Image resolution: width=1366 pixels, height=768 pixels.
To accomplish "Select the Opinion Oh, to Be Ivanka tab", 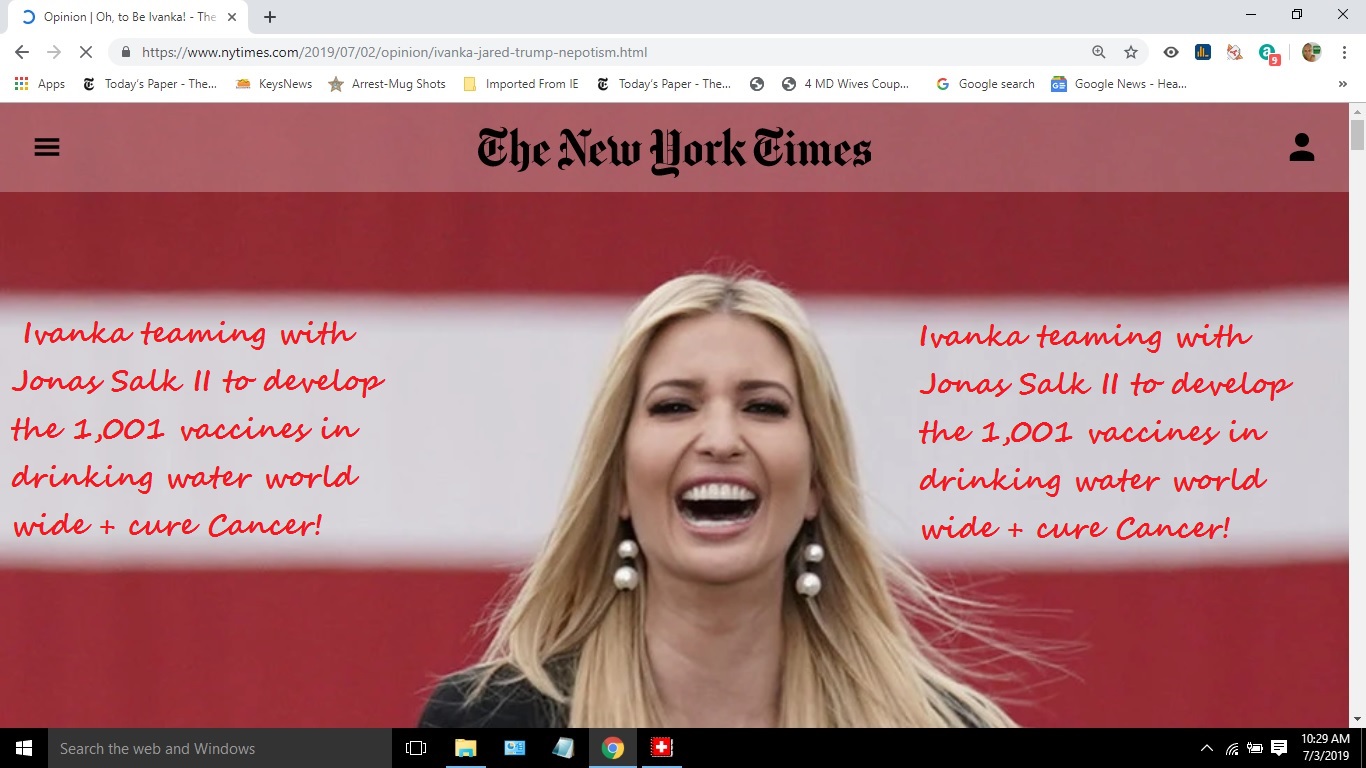I will click(x=128, y=17).
